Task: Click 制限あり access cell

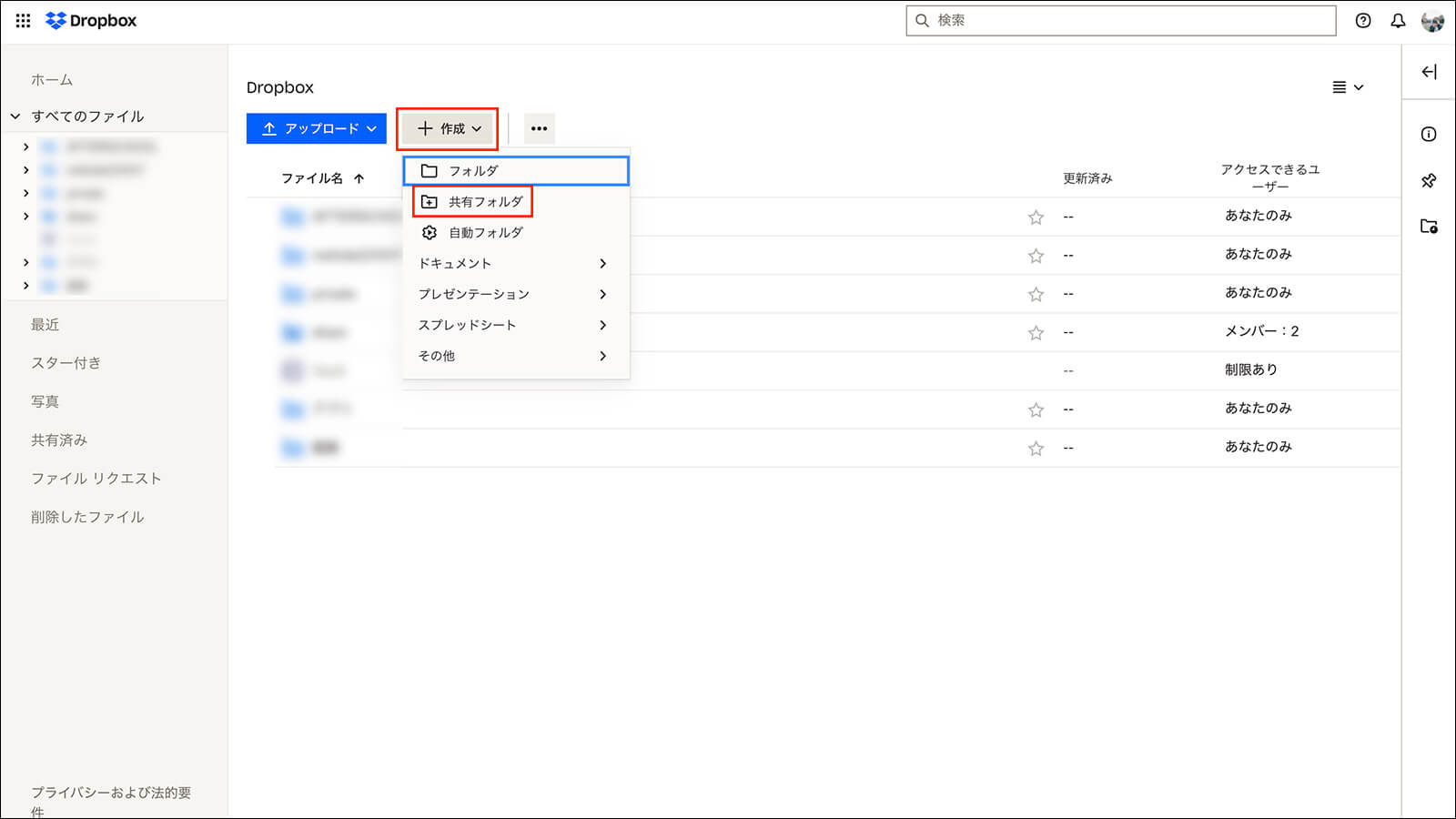Action: click(1251, 369)
